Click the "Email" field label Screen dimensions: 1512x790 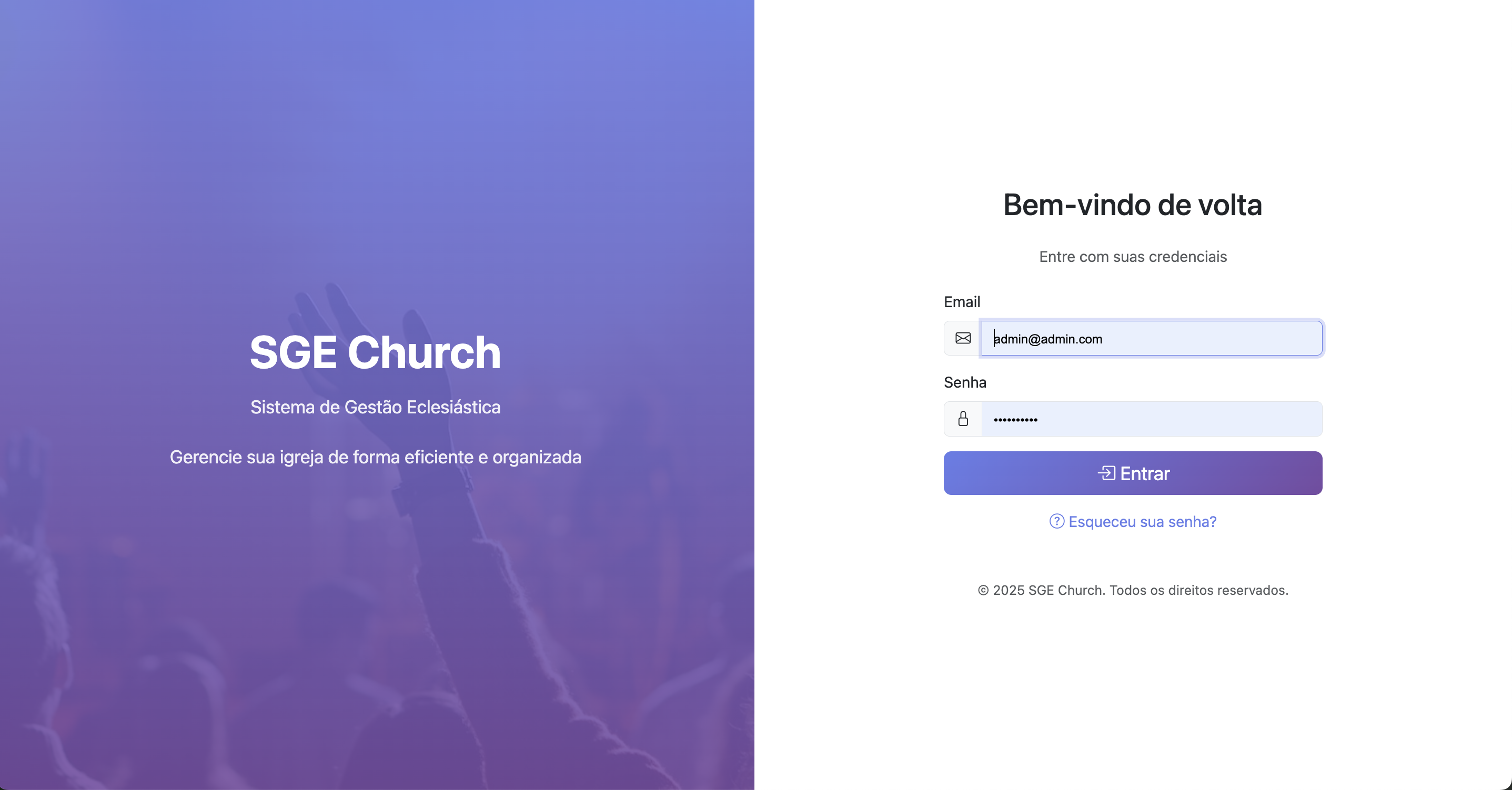(x=961, y=302)
